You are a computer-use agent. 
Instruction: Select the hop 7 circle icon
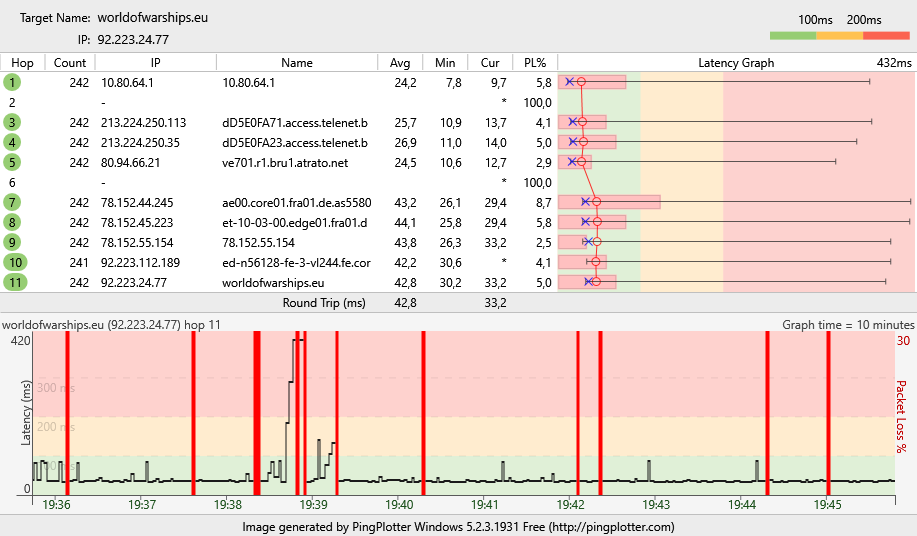13,202
